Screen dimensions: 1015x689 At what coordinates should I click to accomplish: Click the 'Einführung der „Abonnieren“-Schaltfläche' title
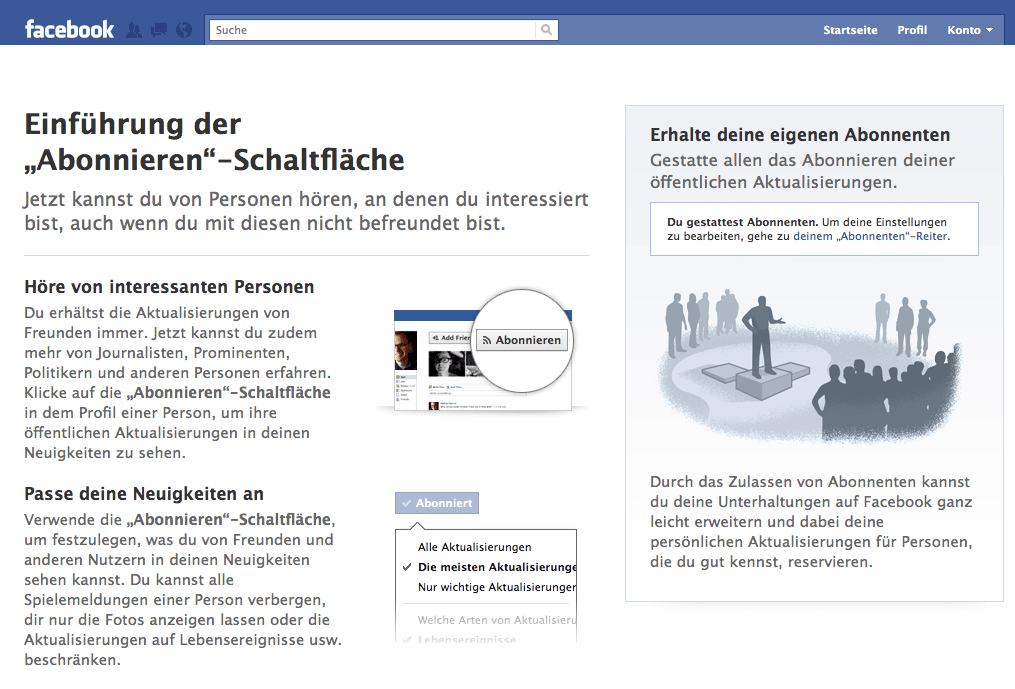click(214, 142)
